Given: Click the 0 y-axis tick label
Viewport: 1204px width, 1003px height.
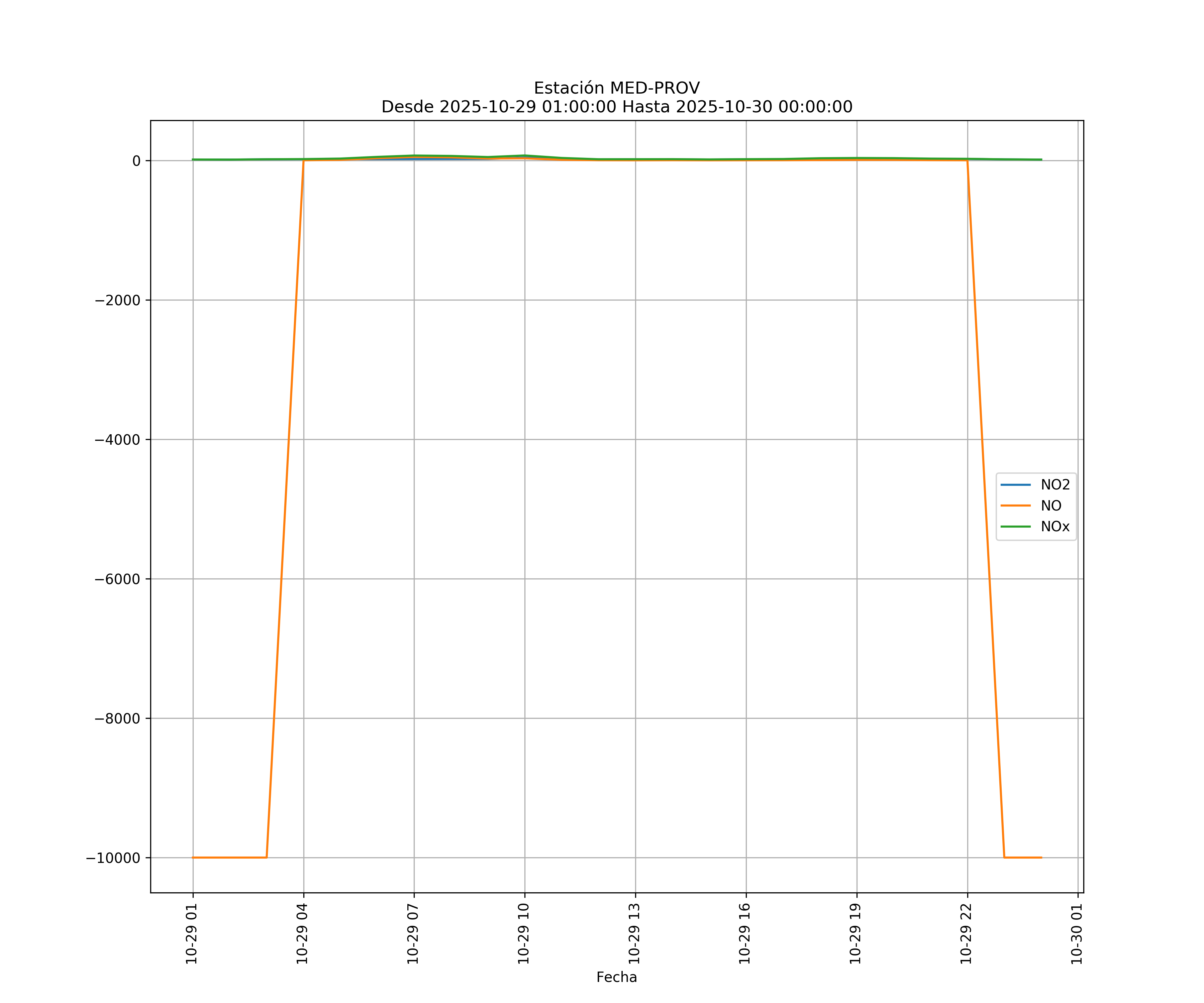Looking at the screenshot, I should [136, 161].
